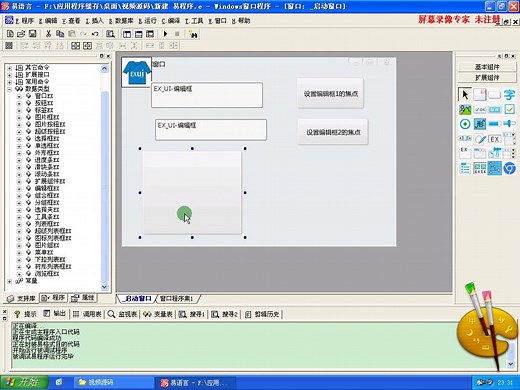The image size is (520, 390).
Task: Select the progress bar component icon
Action: pos(494,124)
